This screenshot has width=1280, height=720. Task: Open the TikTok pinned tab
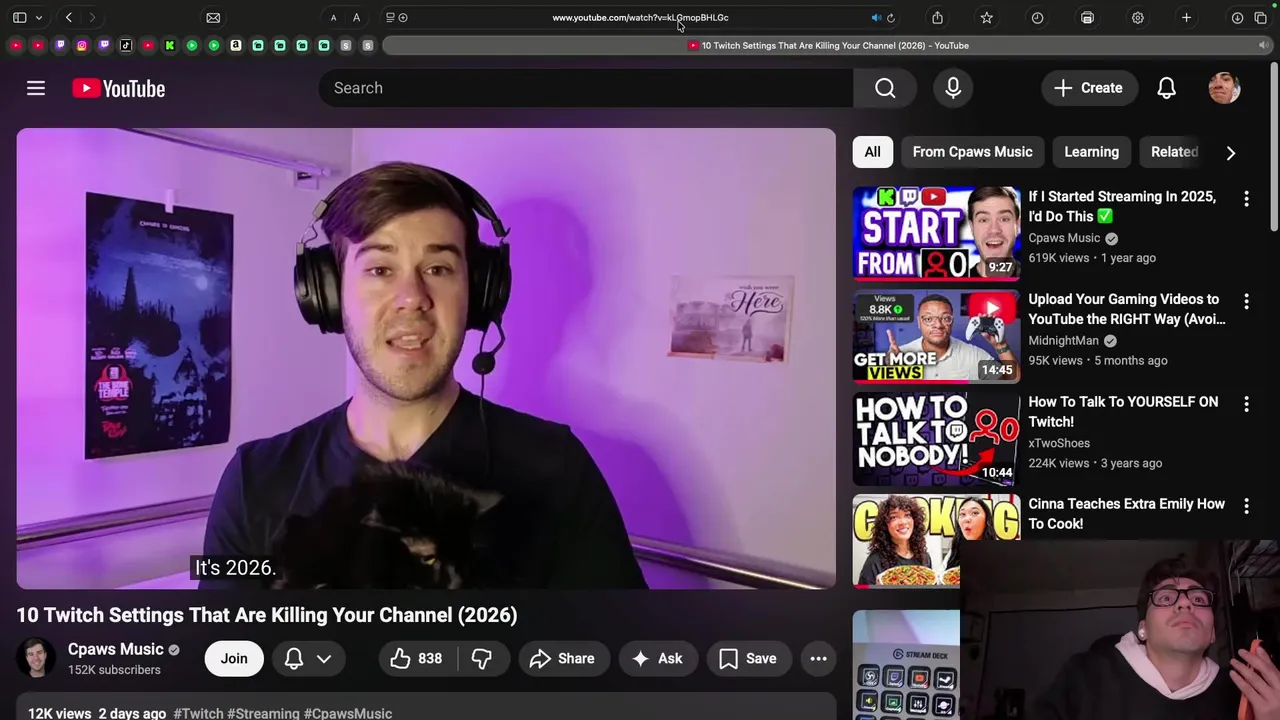126,45
